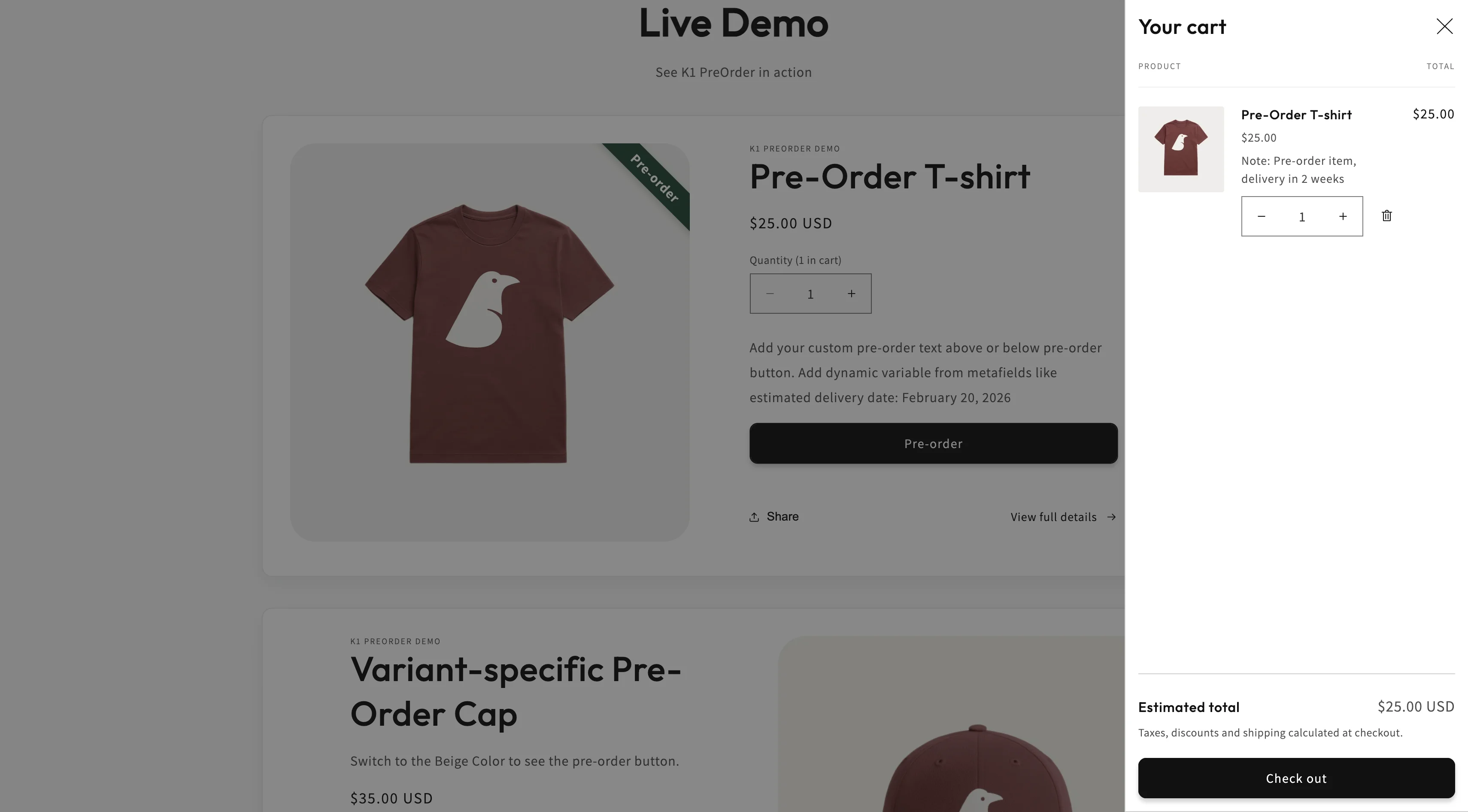The width and height of the screenshot is (1468, 812).
Task: Click the product page quantity field
Action: point(810,294)
